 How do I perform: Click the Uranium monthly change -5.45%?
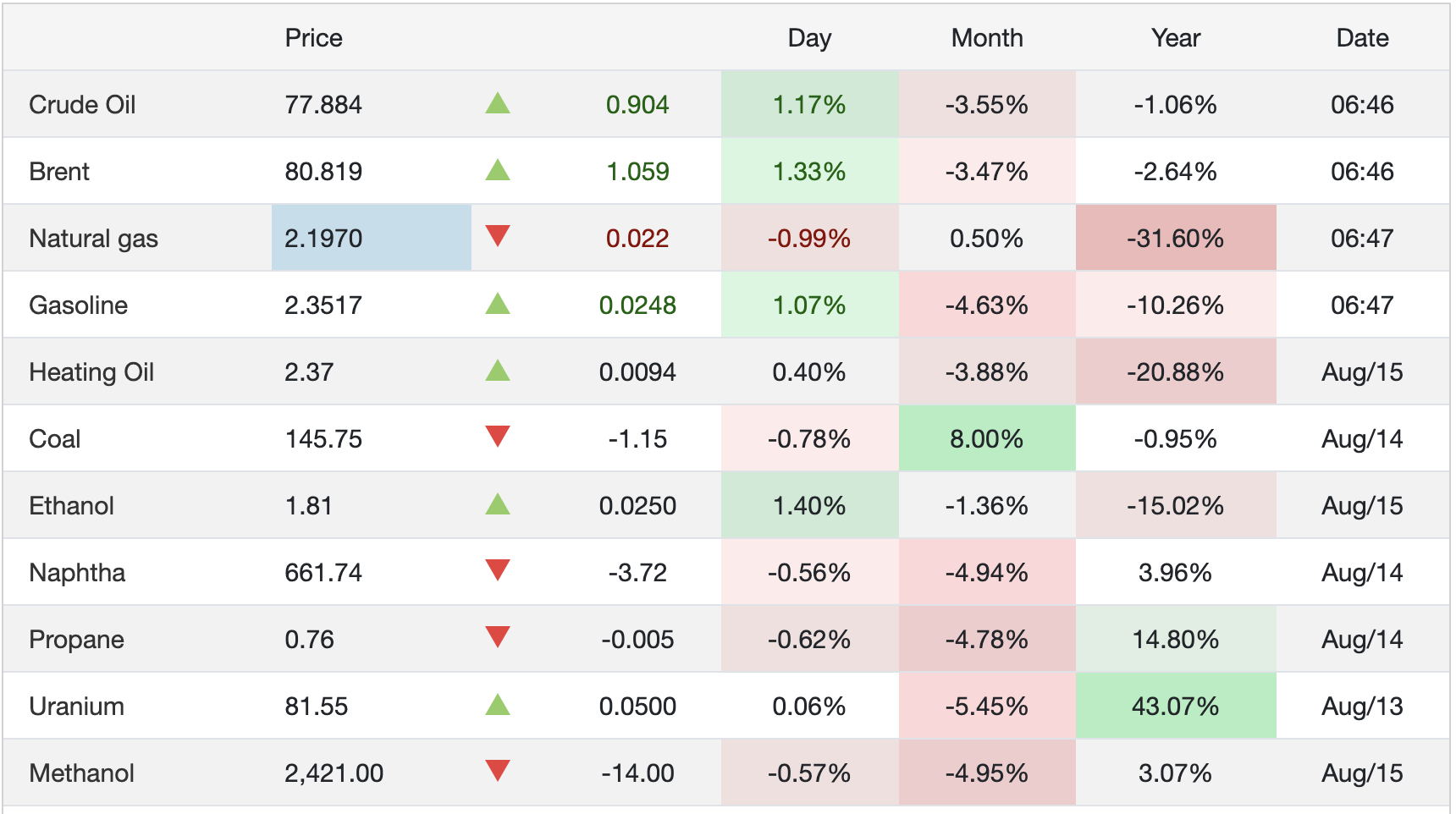point(987,707)
